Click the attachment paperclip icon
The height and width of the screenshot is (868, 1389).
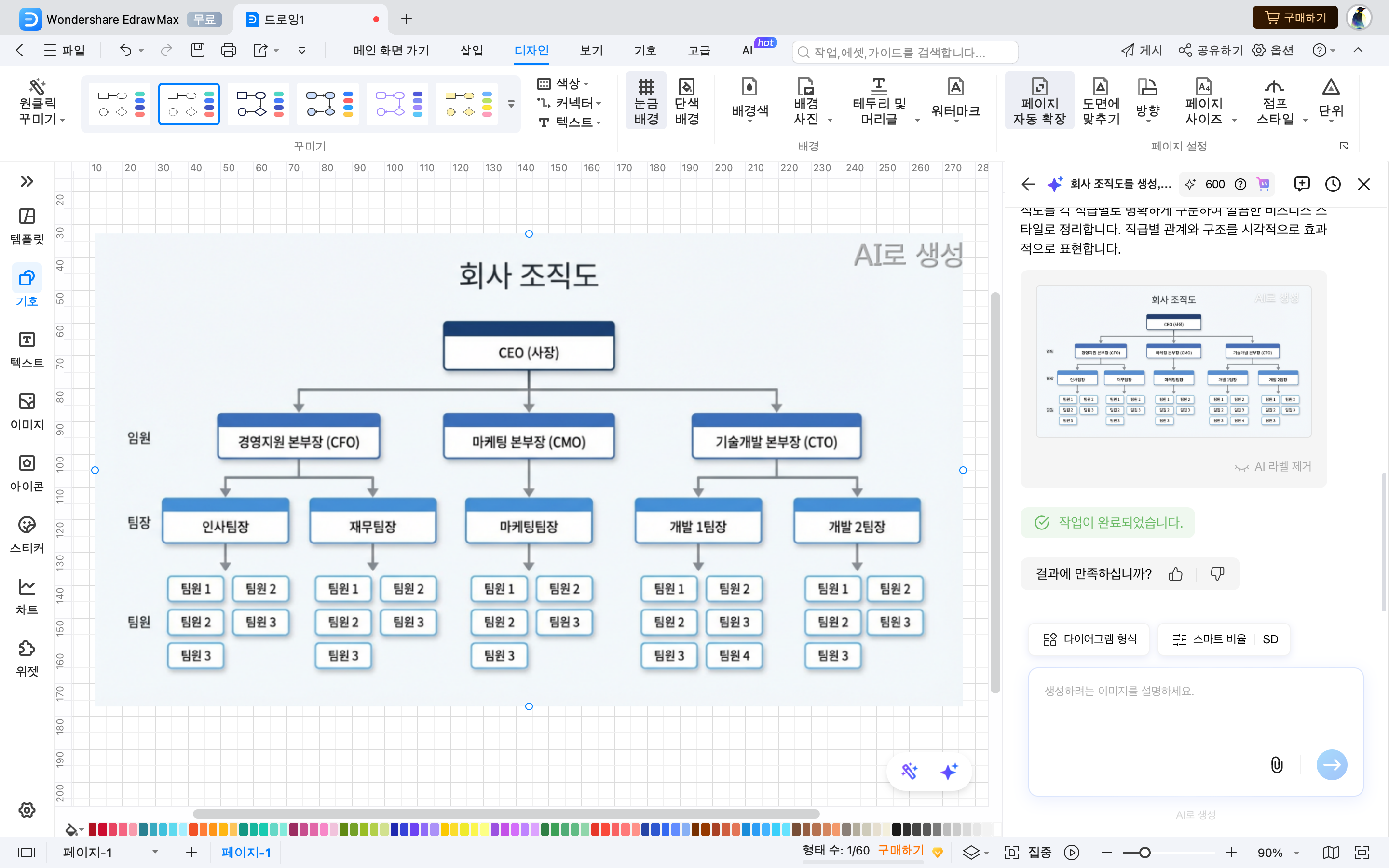[x=1277, y=764]
